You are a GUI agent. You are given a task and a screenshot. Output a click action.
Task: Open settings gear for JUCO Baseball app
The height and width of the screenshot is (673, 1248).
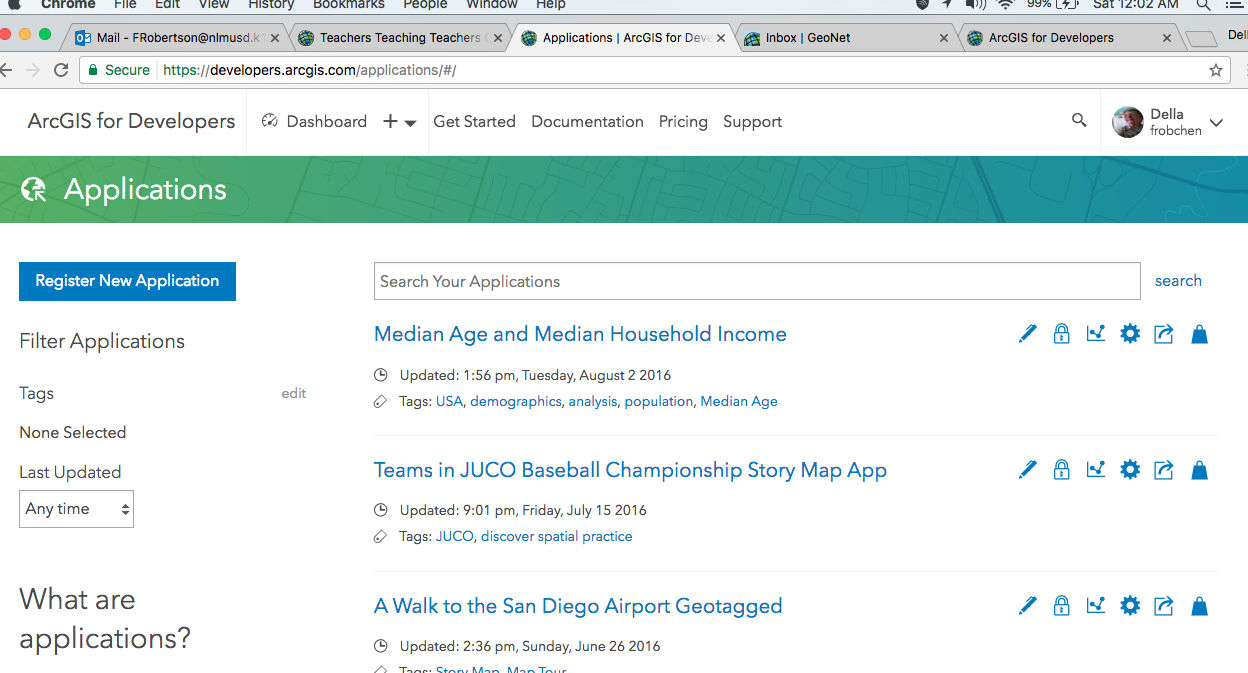pyautogui.click(x=1130, y=469)
